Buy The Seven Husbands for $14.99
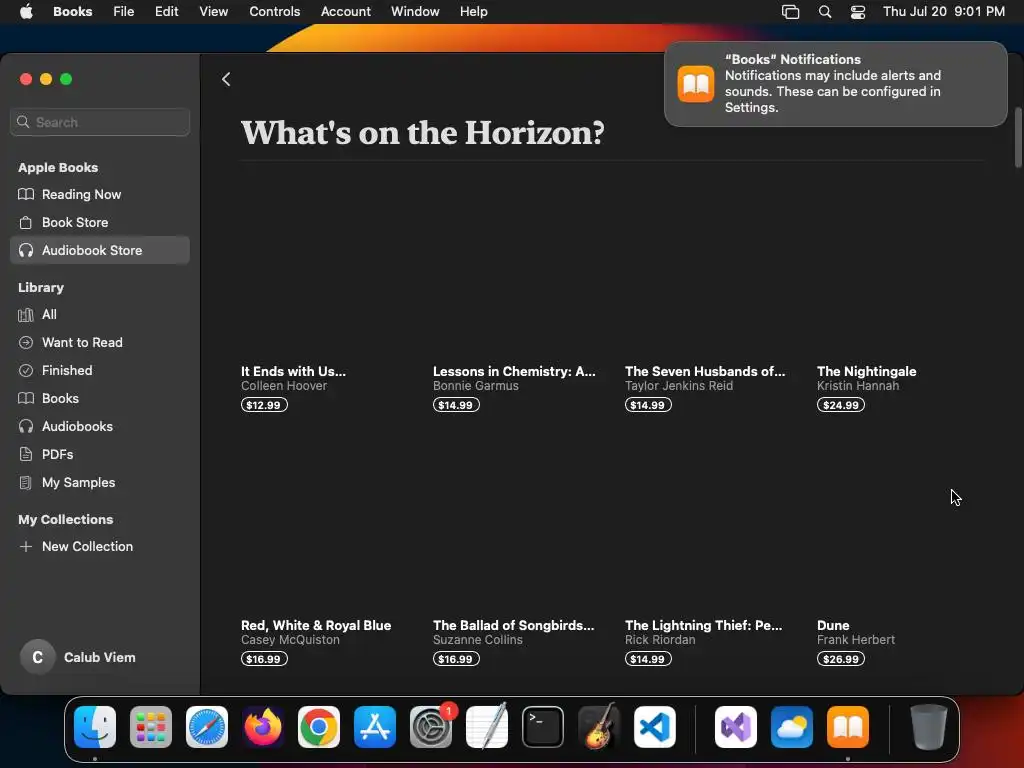The image size is (1024, 768). 648,405
